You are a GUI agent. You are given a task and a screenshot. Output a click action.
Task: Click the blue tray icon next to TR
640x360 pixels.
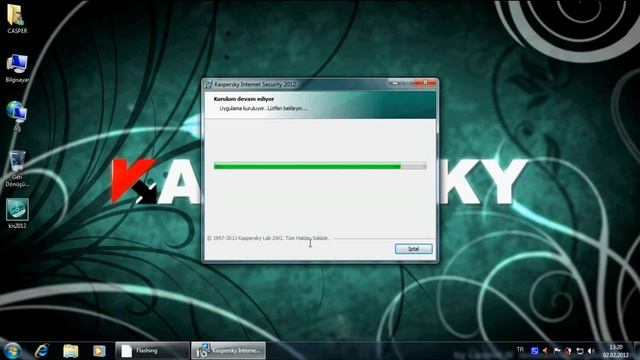(534, 351)
